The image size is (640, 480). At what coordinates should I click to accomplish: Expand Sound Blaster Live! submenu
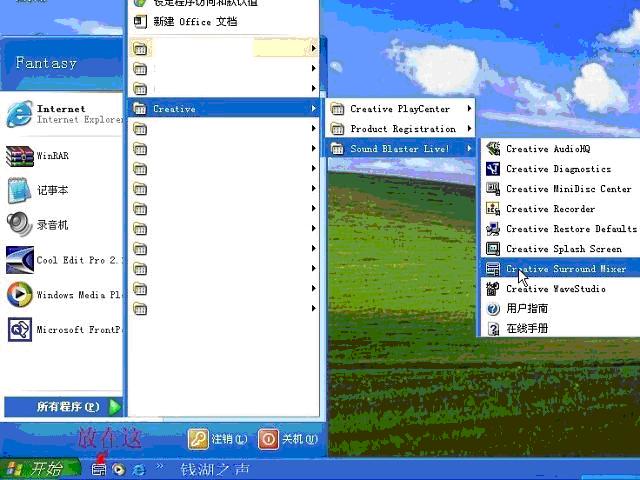pos(400,149)
